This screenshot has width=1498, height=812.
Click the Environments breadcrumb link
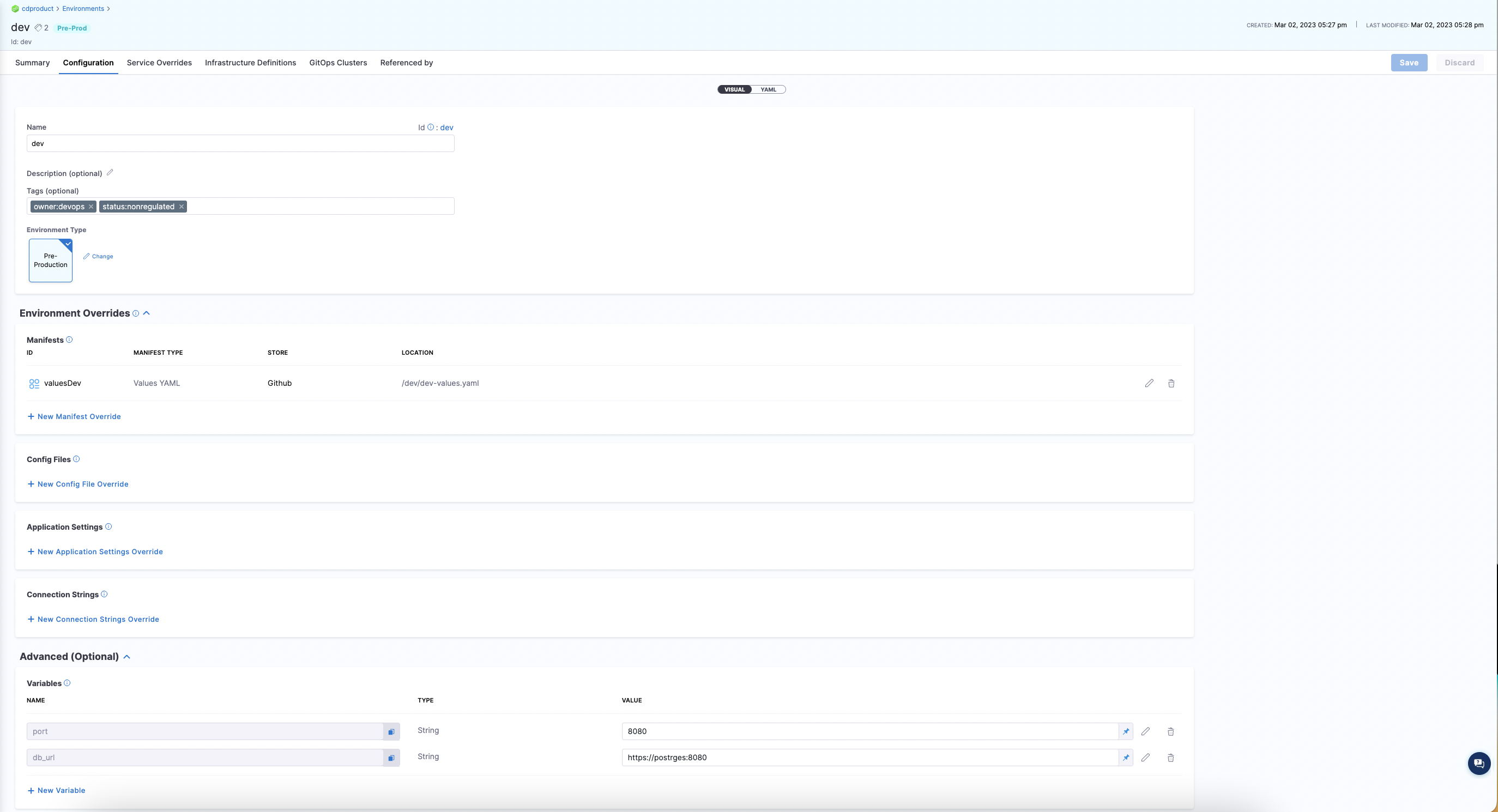83,9
